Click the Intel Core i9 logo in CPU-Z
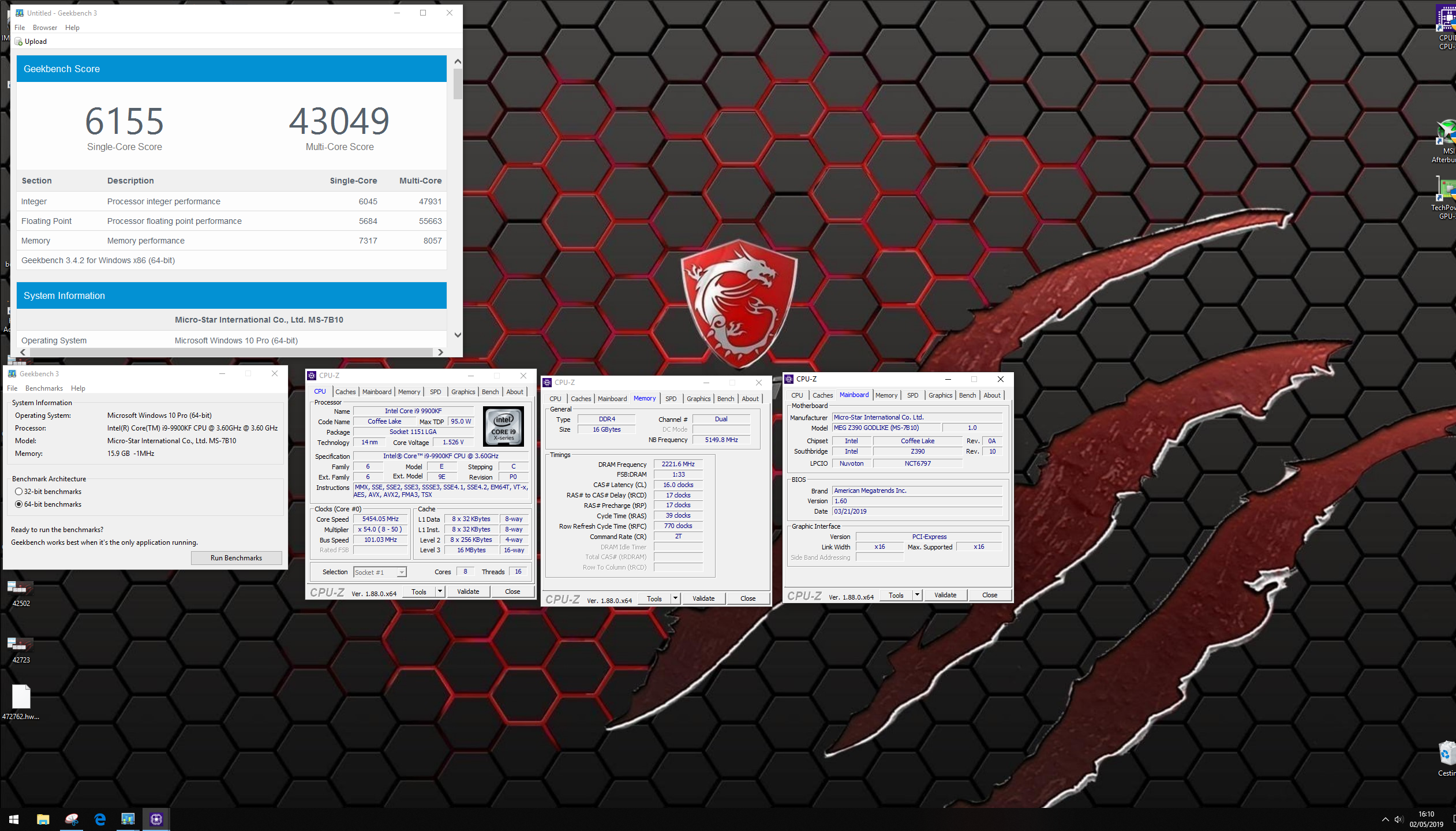The width and height of the screenshot is (1456, 831). 503,426
